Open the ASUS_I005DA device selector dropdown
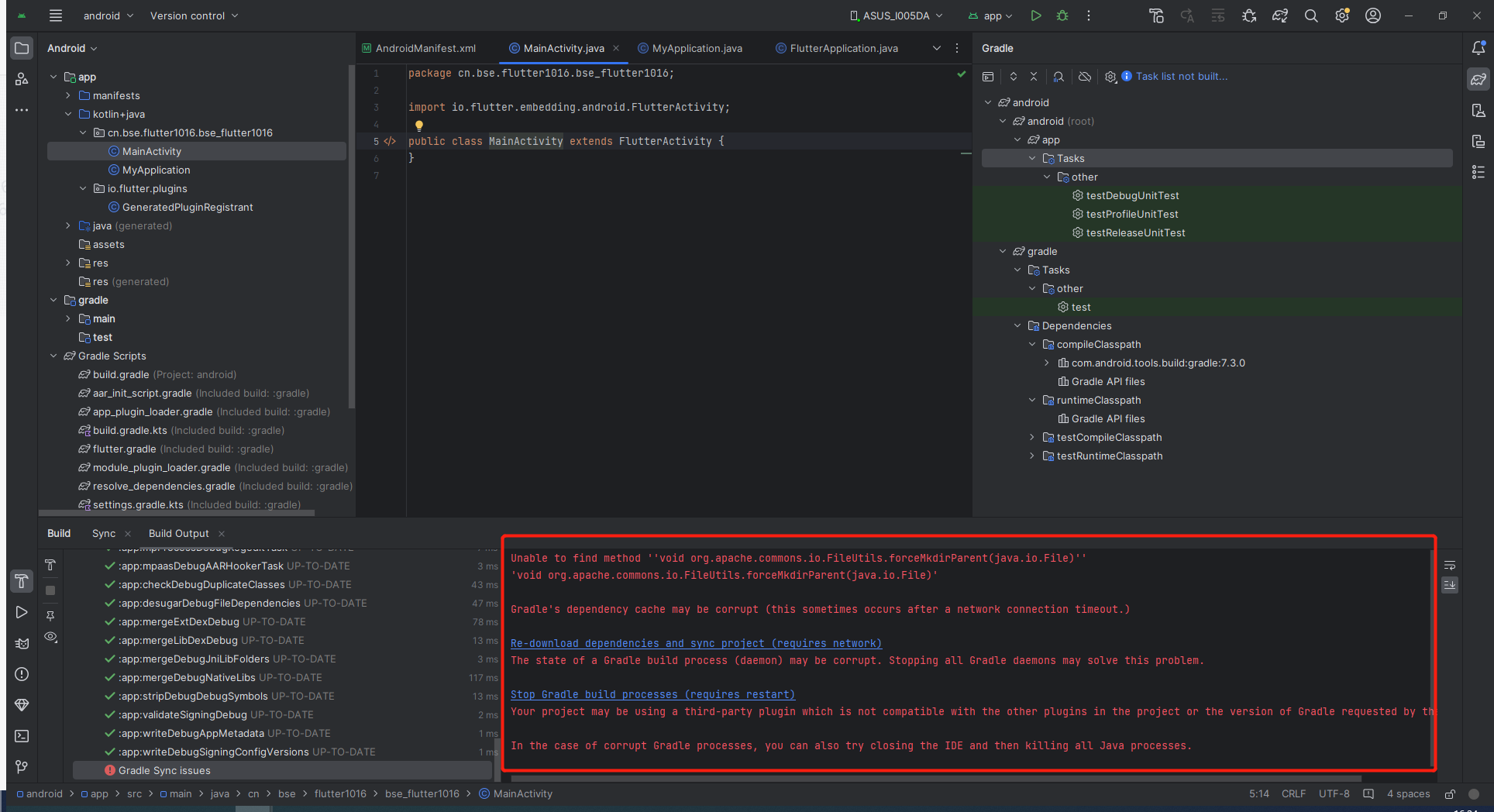The image size is (1494, 812). (x=897, y=15)
